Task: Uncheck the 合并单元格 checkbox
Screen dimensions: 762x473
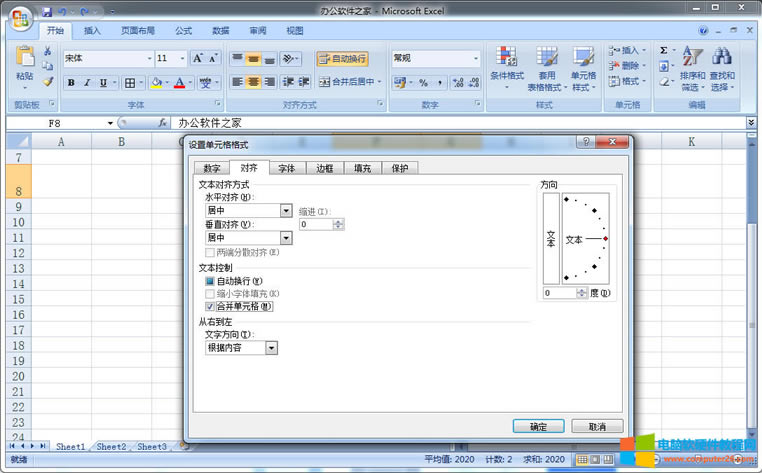Action: coord(210,306)
